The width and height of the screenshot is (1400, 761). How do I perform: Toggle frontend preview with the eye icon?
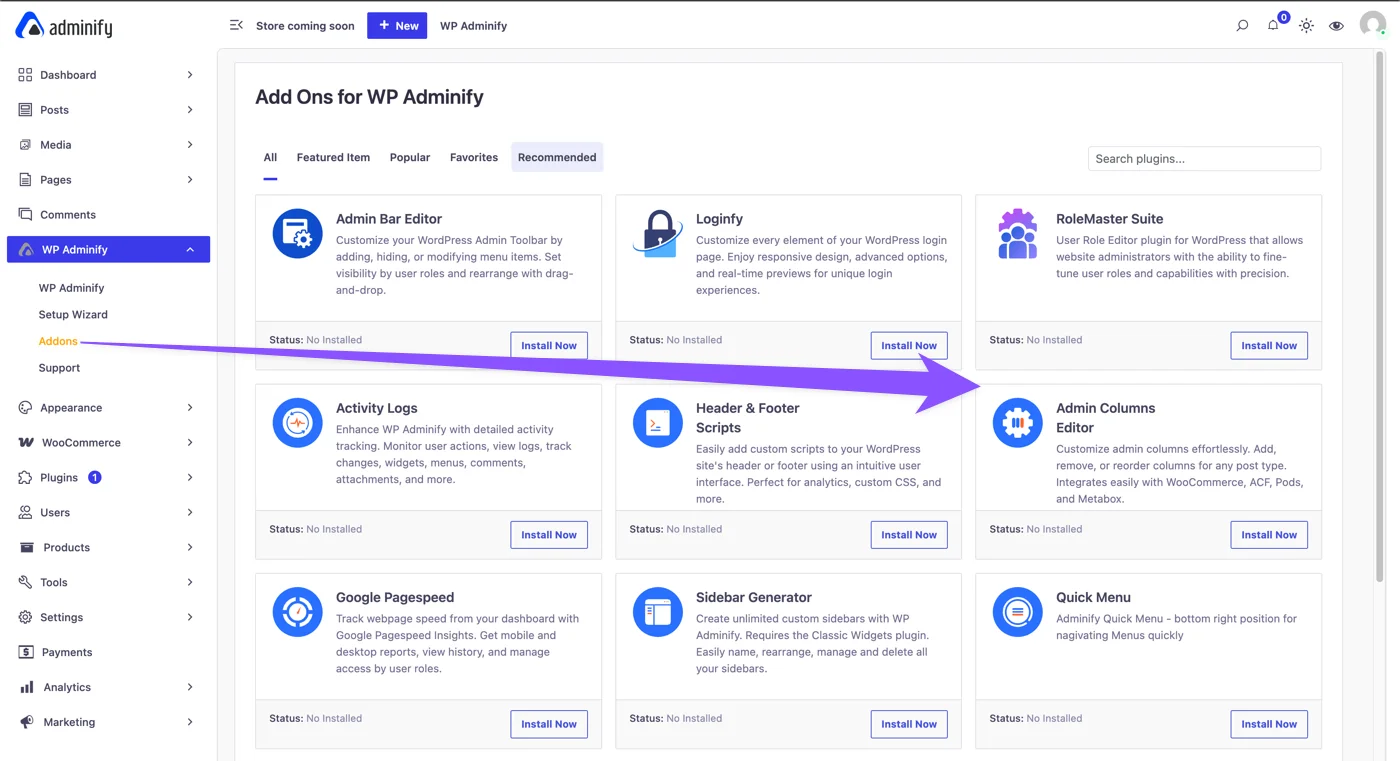coord(1337,25)
